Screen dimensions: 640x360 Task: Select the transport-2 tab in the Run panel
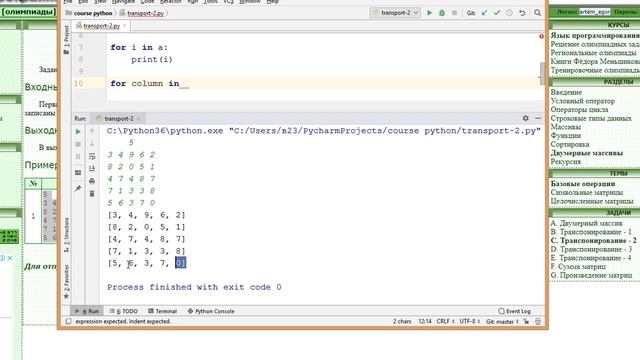click(118, 118)
